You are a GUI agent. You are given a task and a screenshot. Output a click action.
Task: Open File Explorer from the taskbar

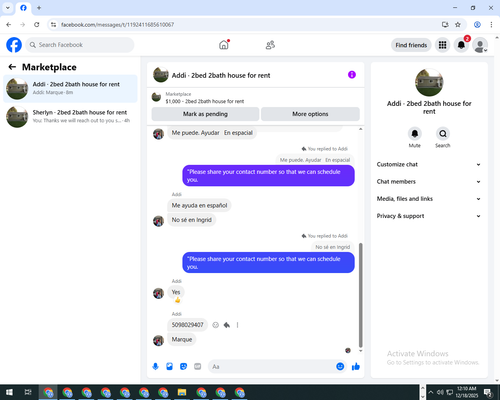tap(182, 392)
